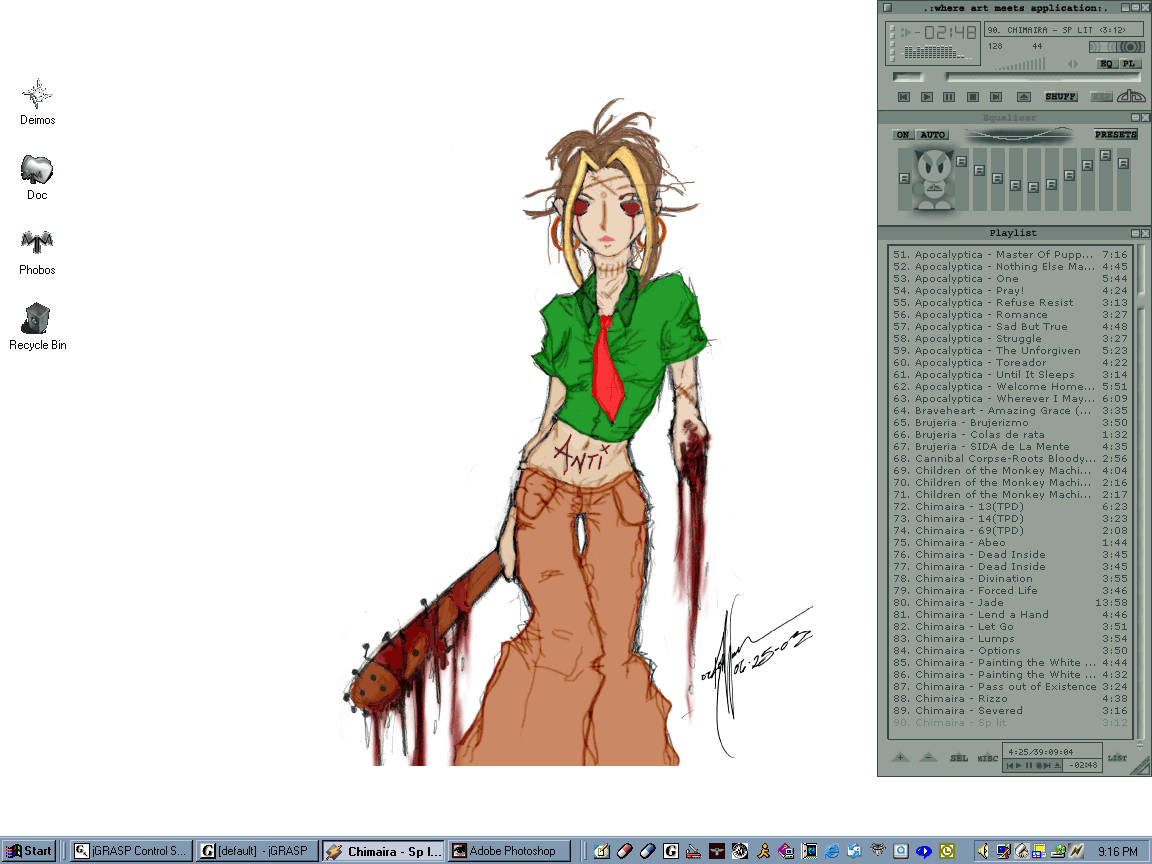
Task: Open the equalizer PRESETS menu
Action: pos(1116,134)
